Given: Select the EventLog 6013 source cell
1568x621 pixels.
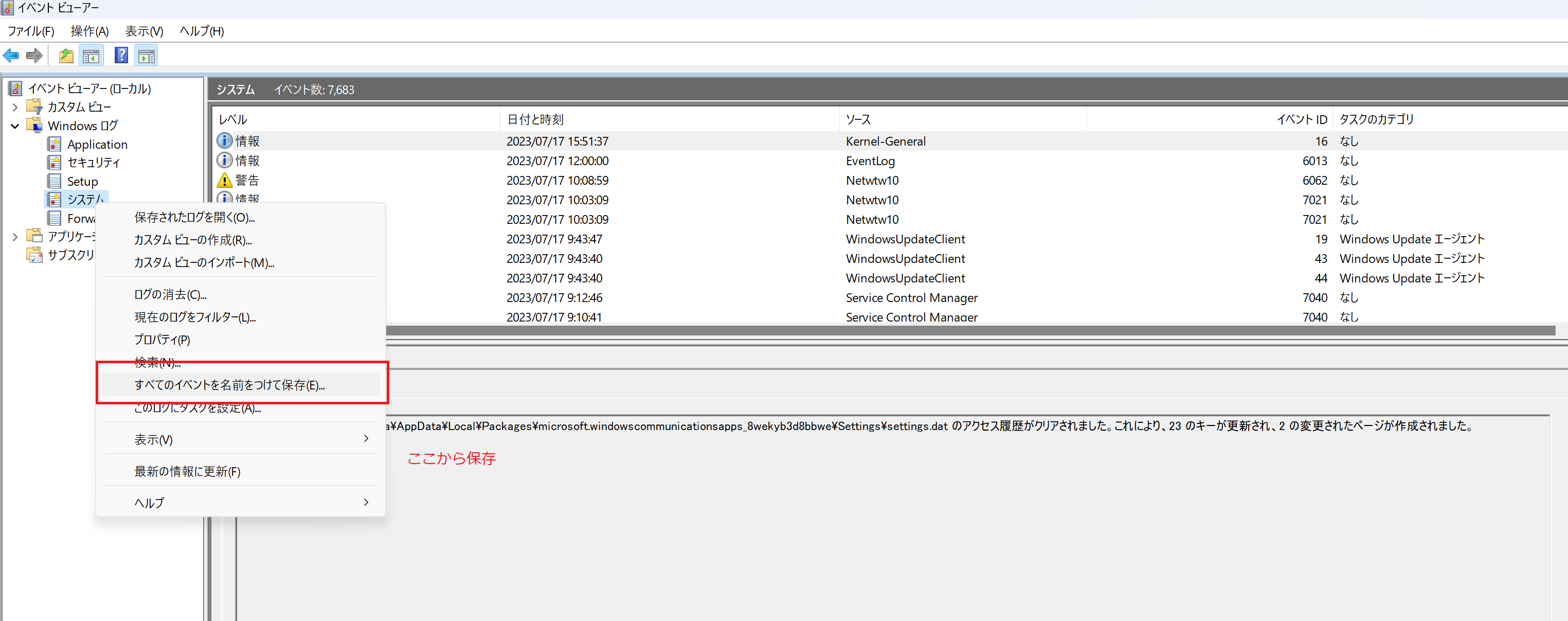Looking at the screenshot, I should 870,161.
